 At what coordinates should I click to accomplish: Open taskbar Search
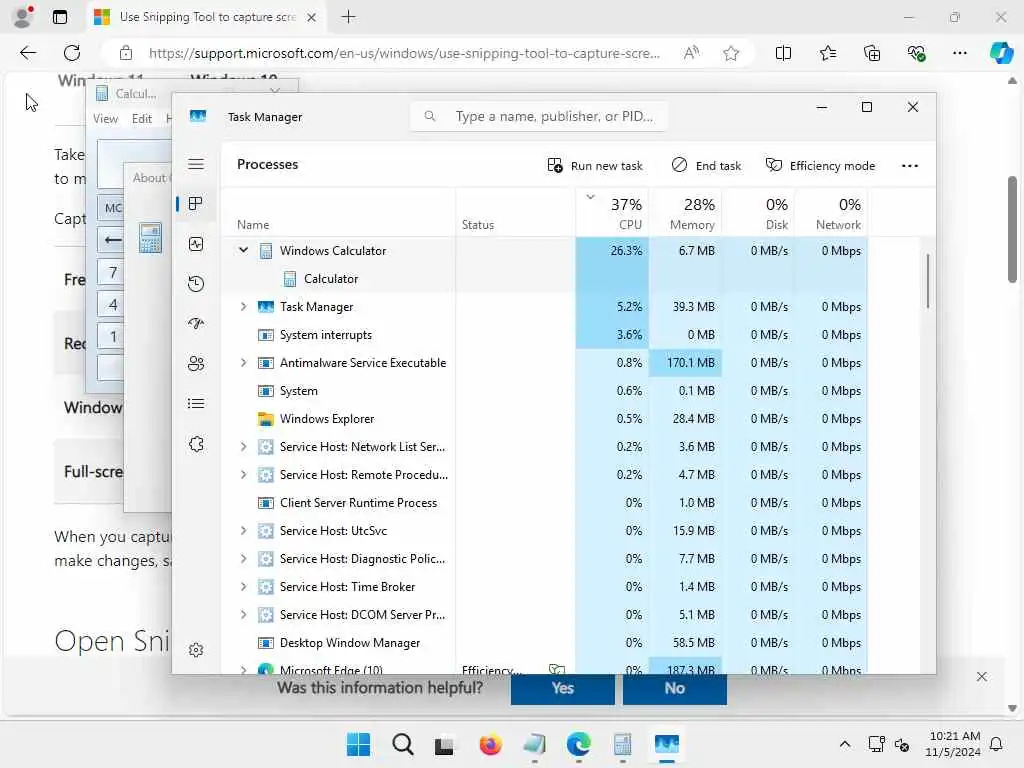pyautogui.click(x=402, y=744)
